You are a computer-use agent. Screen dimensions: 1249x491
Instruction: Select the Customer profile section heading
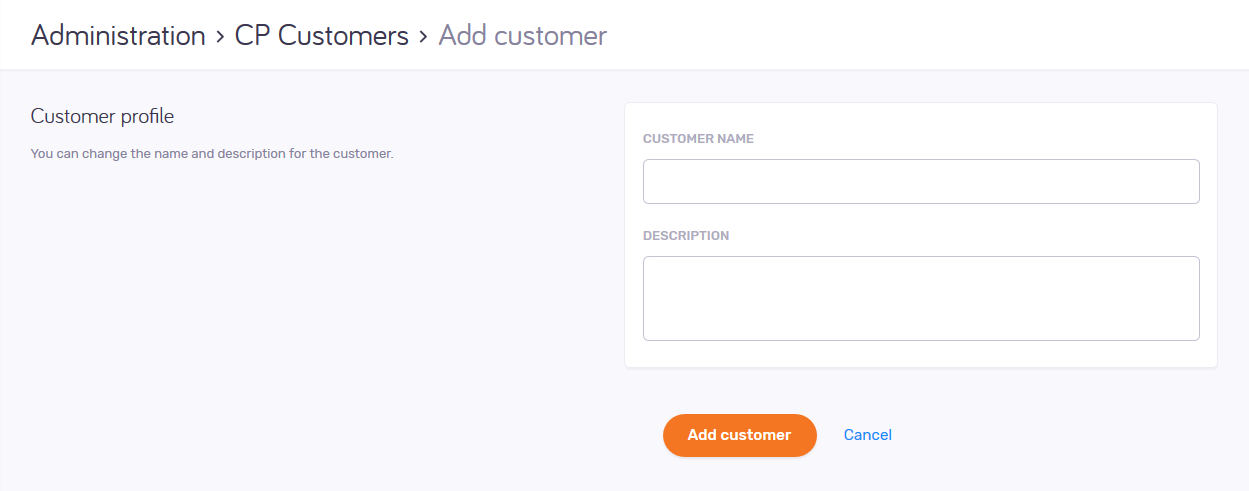tap(102, 117)
